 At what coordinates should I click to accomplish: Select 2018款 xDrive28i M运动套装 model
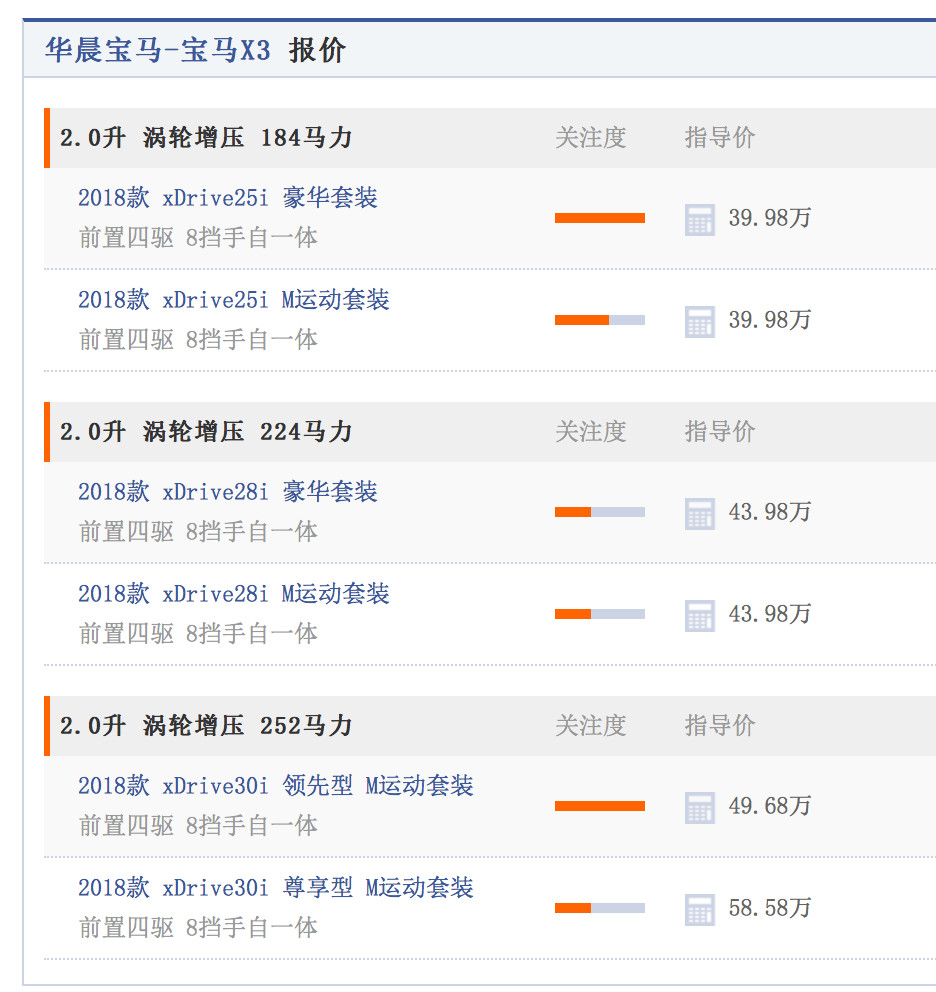(x=234, y=594)
